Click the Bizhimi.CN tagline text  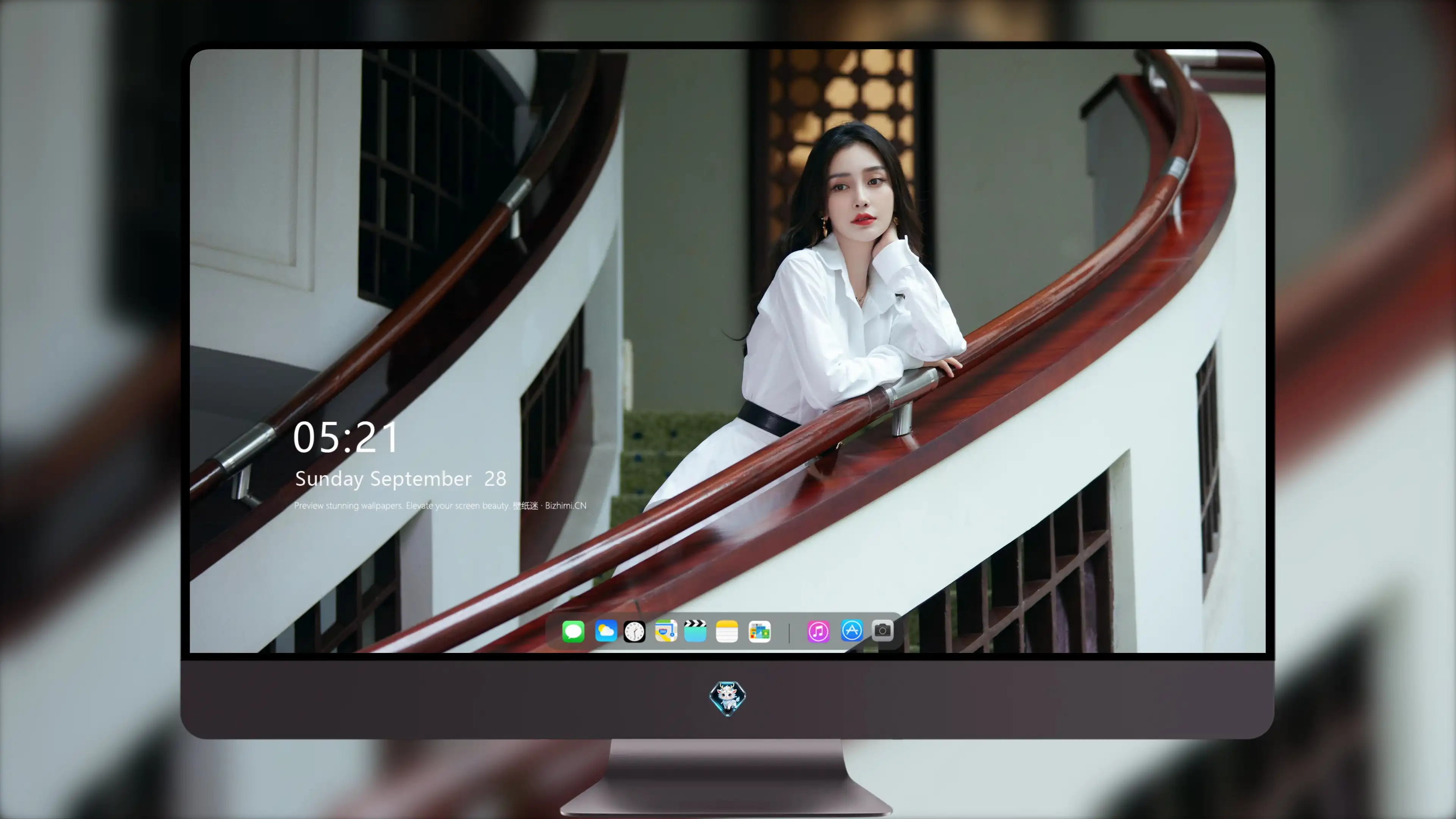(440, 505)
